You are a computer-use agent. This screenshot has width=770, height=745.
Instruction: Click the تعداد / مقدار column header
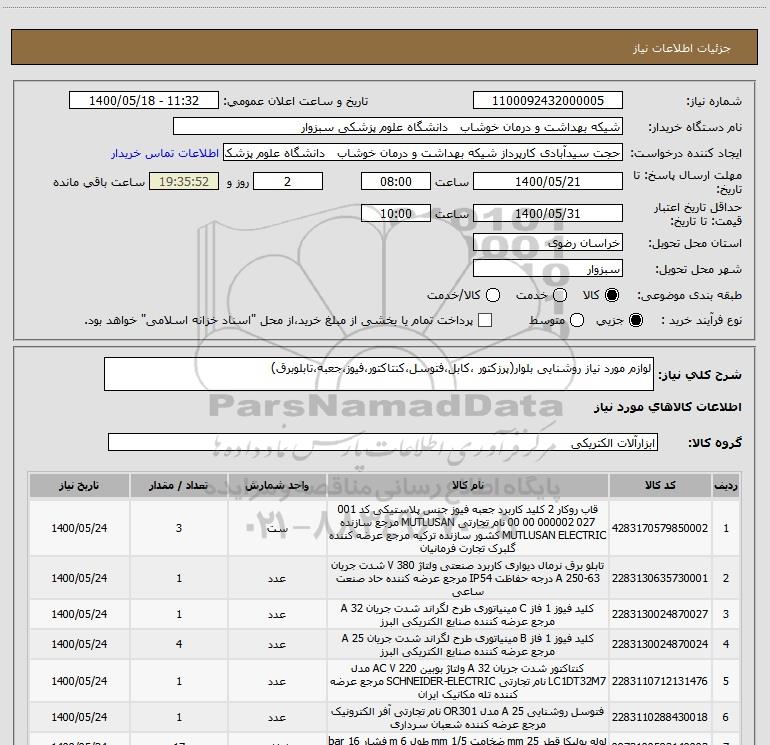pos(179,486)
